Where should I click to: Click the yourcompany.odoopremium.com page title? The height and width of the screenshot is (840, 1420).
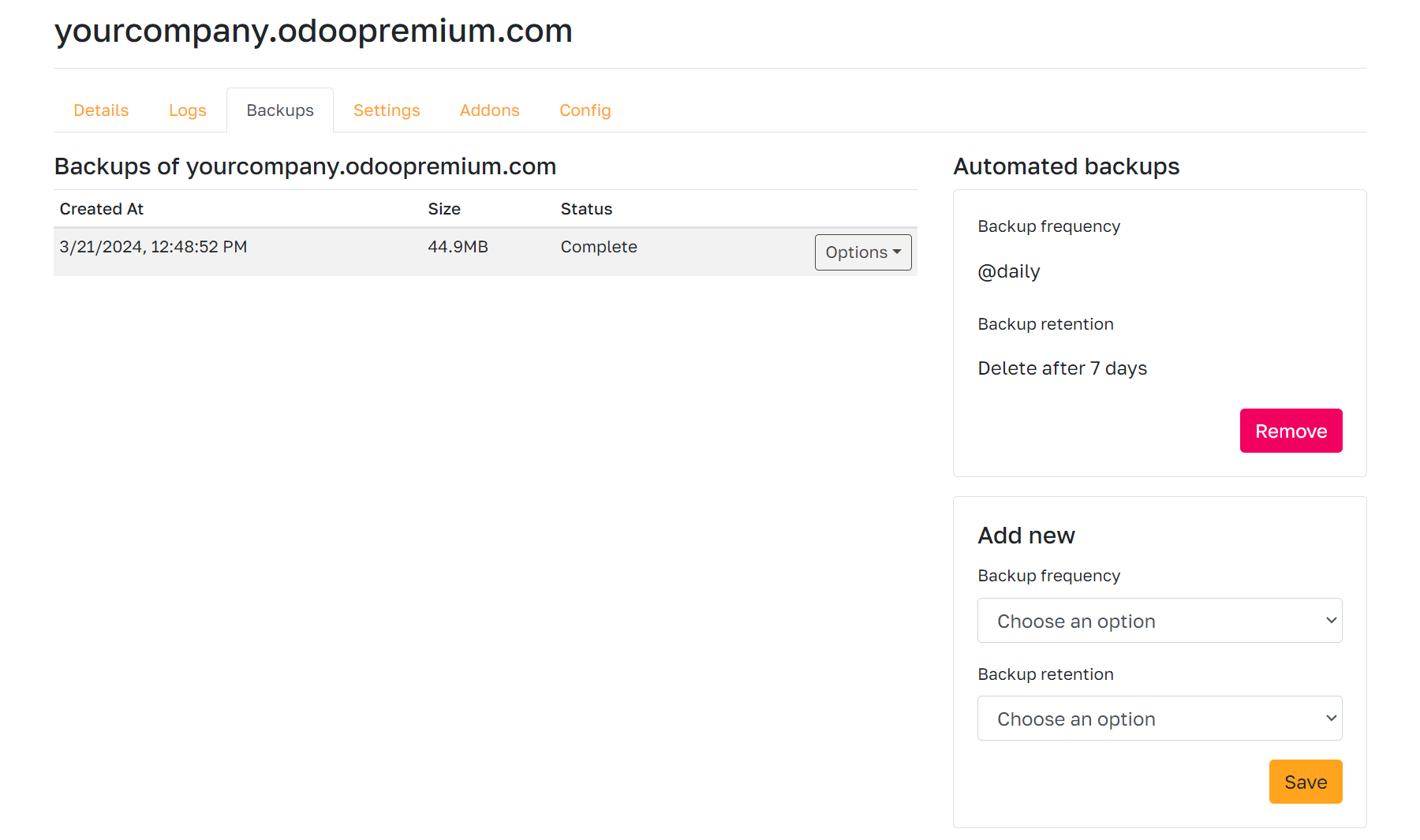pyautogui.click(x=313, y=31)
